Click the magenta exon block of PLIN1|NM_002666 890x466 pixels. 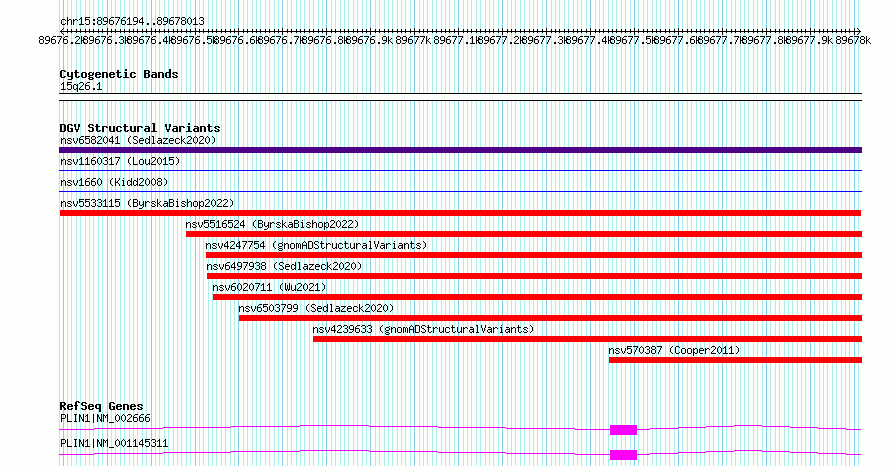tap(623, 430)
